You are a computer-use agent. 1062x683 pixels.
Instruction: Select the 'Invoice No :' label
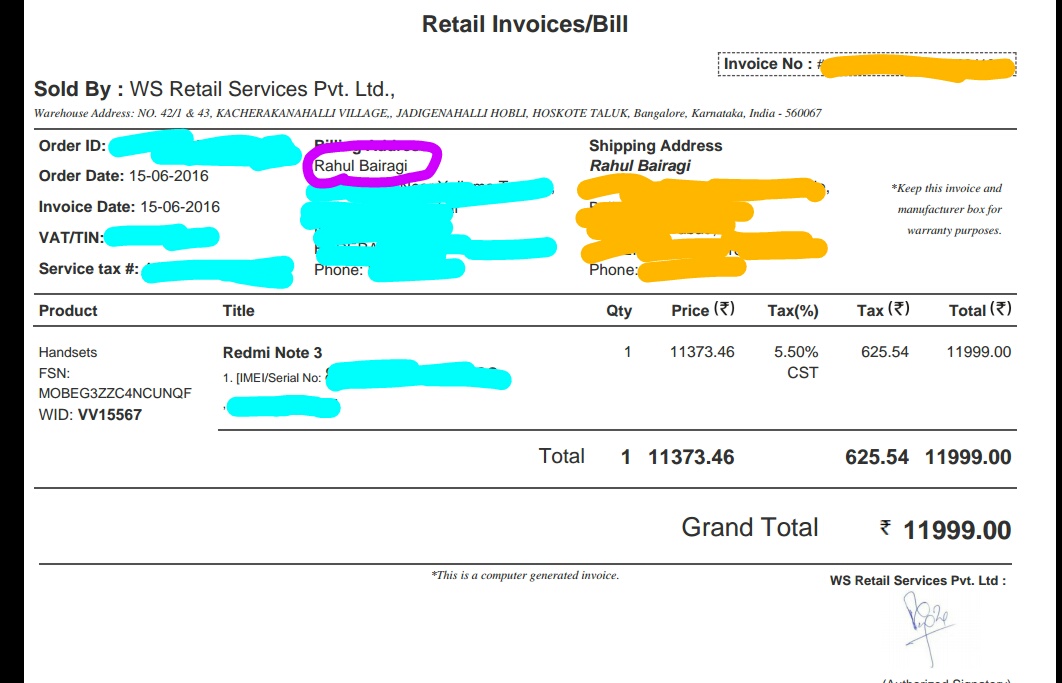tap(767, 64)
